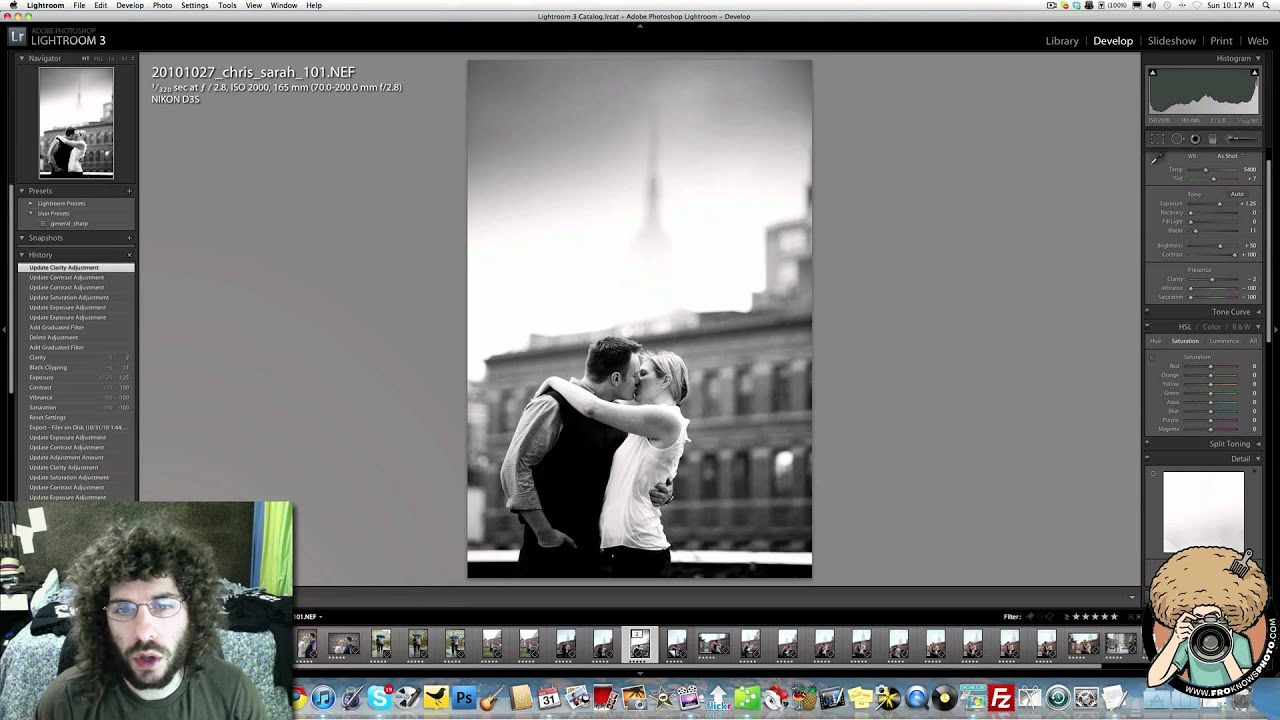Open QuickTime Player from the Dock
1280x720 pixels.
(916, 697)
